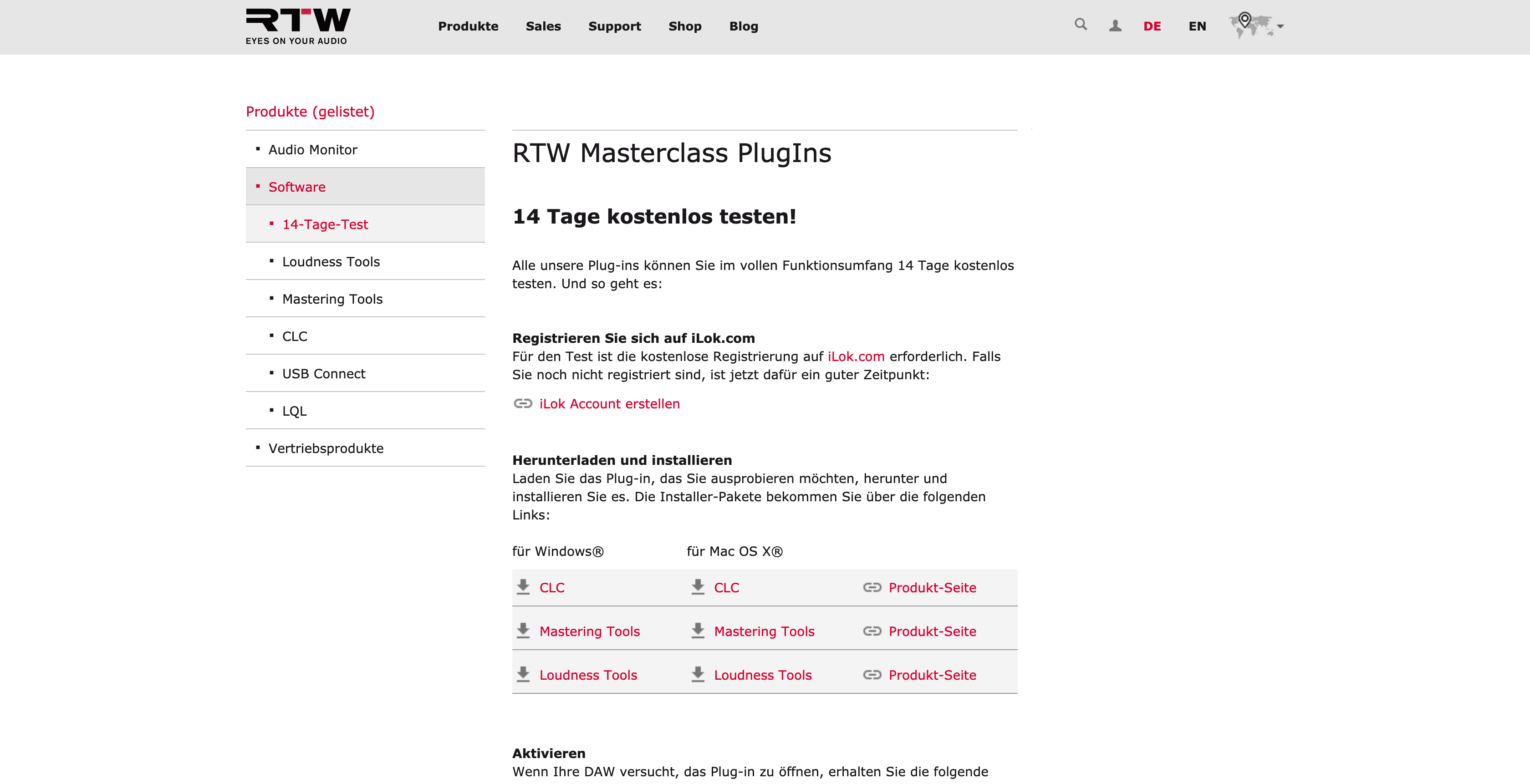Click 'Registrieren Sie sich auf iLok.com' heading
The height and width of the screenshot is (784, 1530).
[x=633, y=338]
